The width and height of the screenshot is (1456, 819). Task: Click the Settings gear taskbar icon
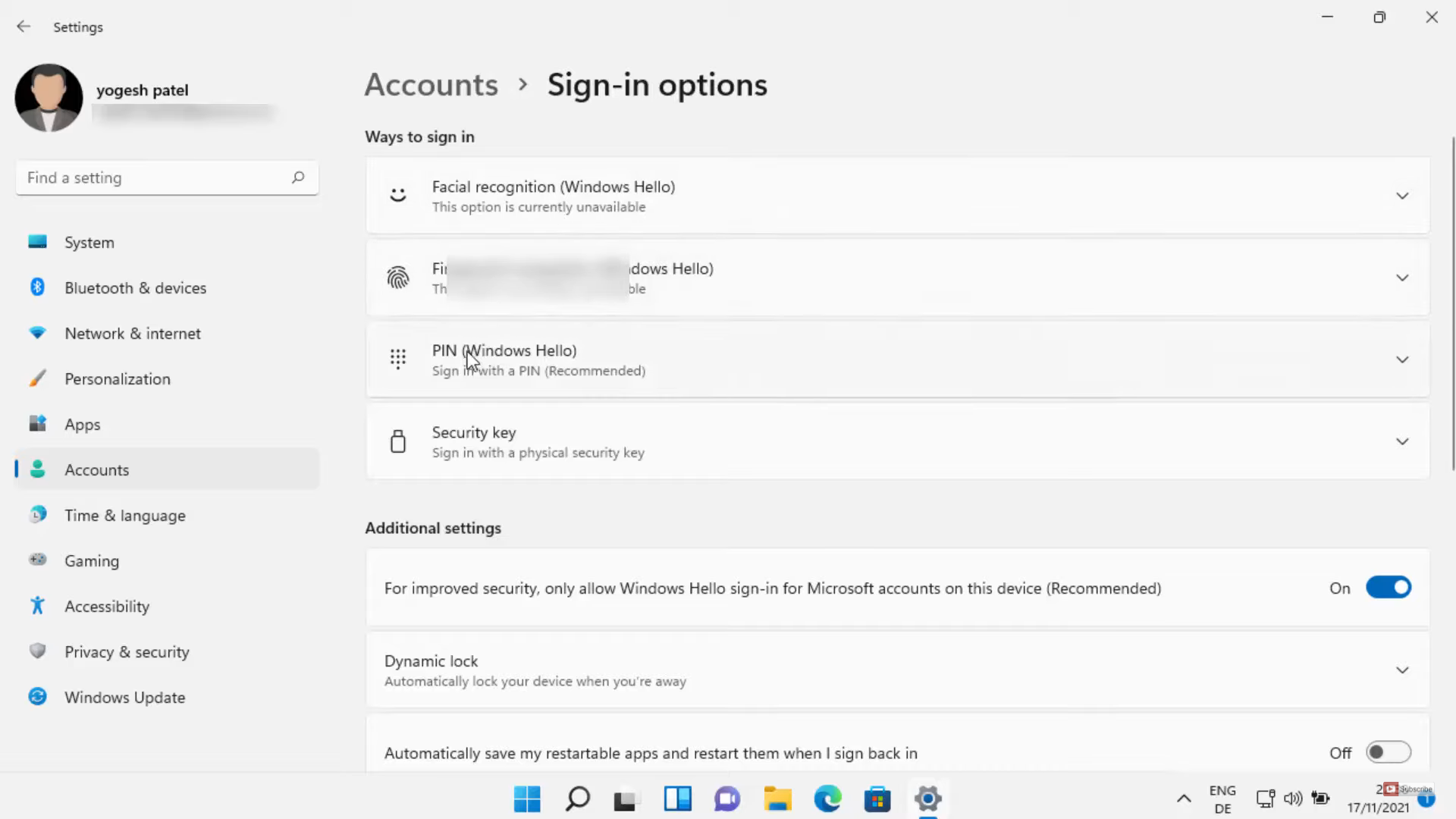point(928,799)
